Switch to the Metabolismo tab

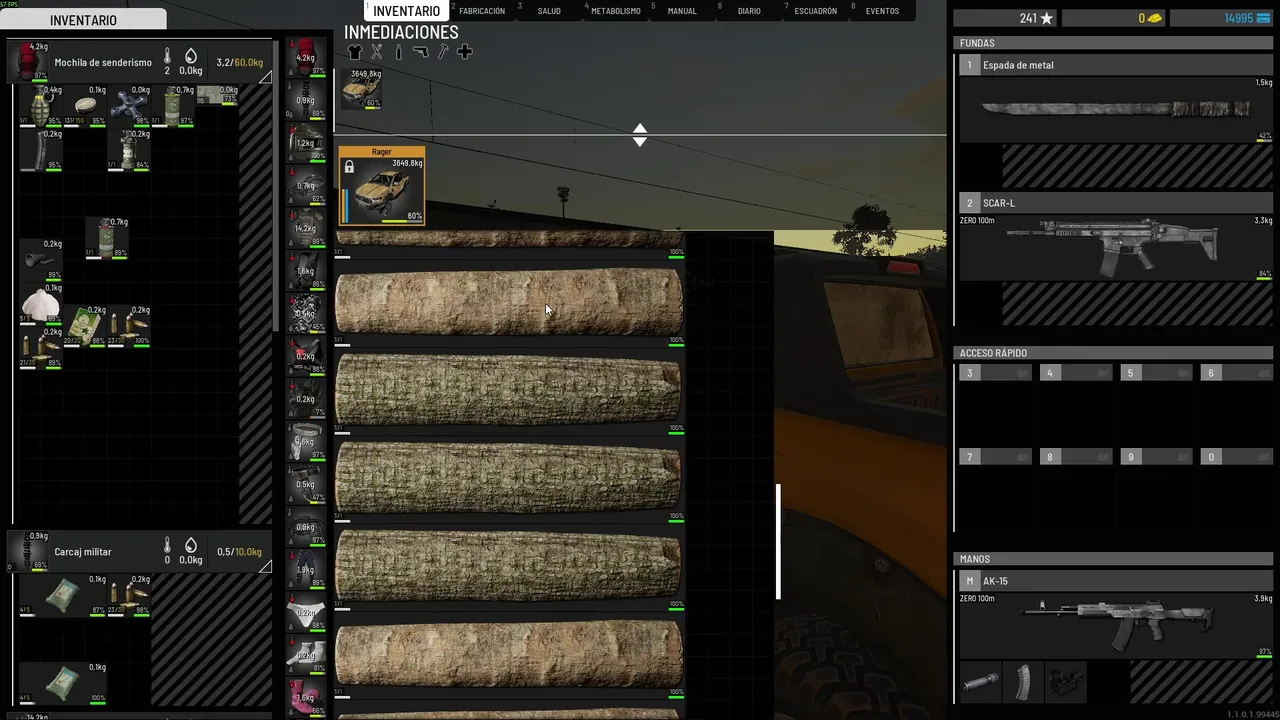click(x=615, y=11)
